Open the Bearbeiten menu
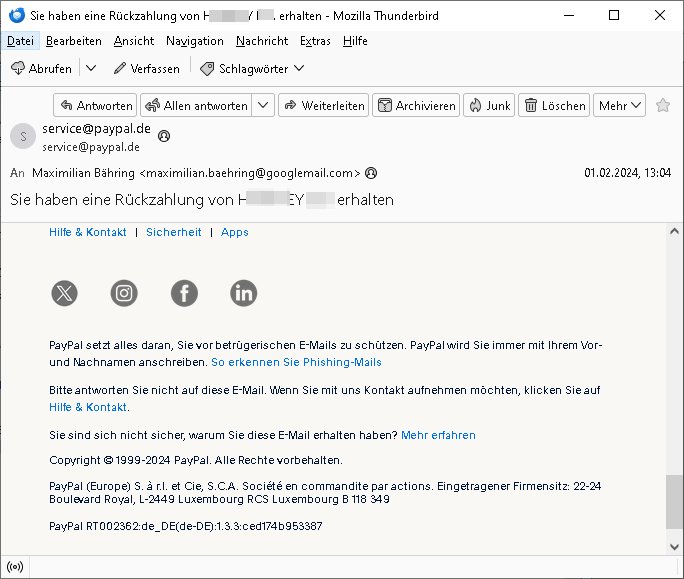The width and height of the screenshot is (684, 579). 74,41
